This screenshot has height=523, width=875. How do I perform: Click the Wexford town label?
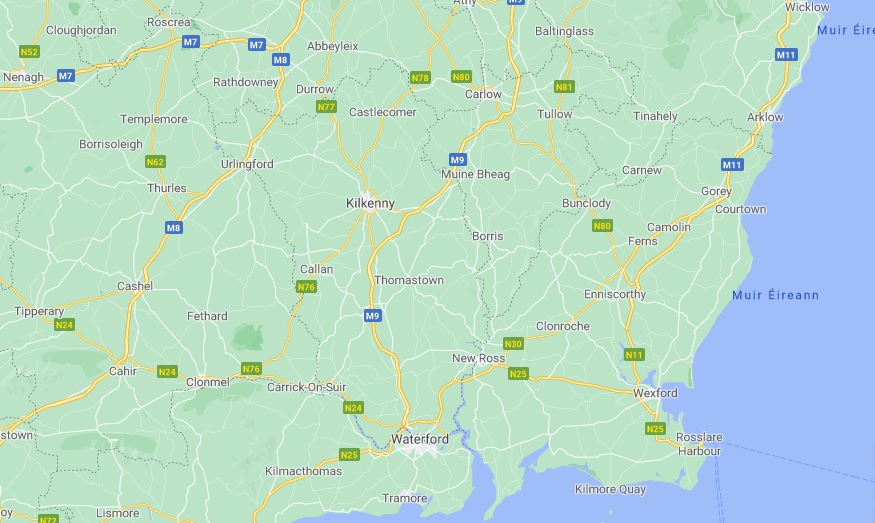[x=655, y=393]
